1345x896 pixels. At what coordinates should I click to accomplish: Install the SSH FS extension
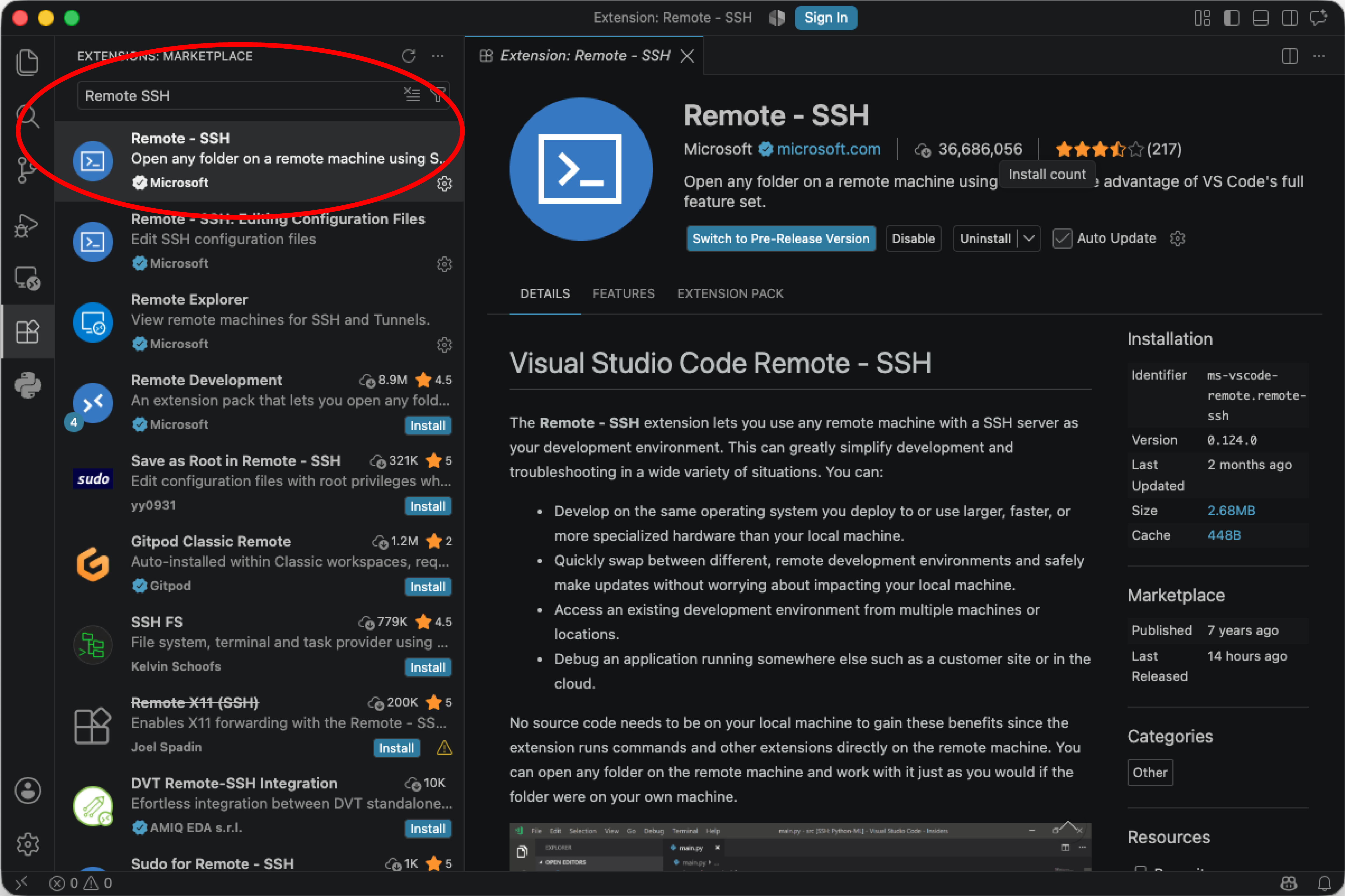[427, 667]
